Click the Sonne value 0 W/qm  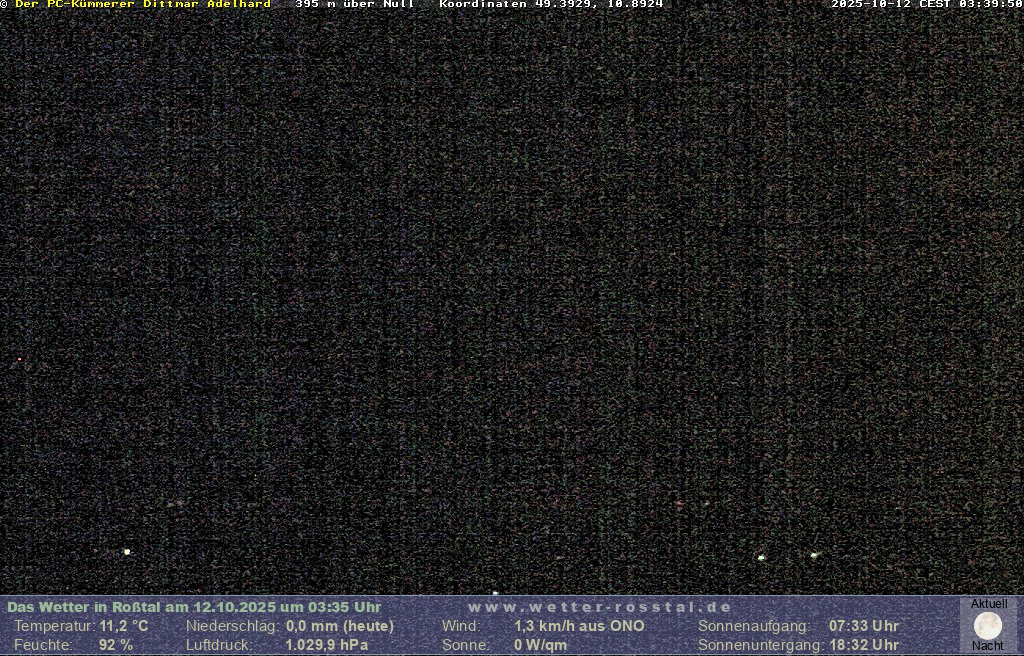[x=540, y=645]
